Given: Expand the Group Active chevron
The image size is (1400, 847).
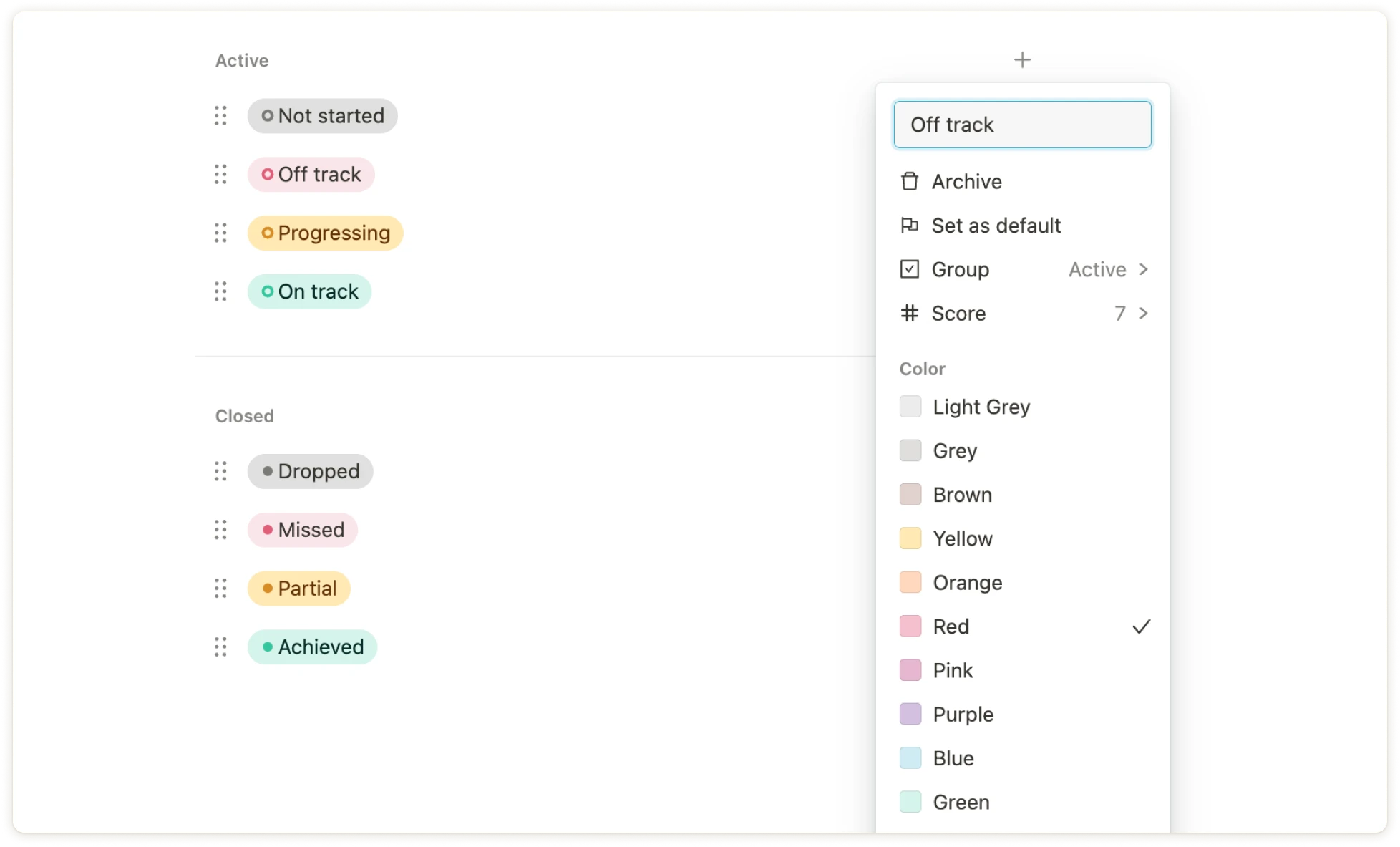Looking at the screenshot, I should pyautogui.click(x=1143, y=269).
